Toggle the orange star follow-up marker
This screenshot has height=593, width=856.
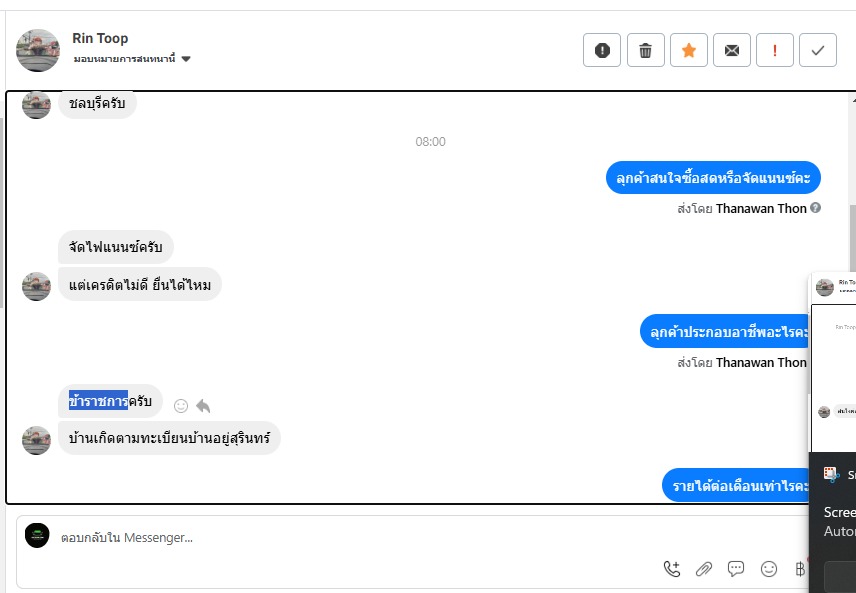pyautogui.click(x=688, y=50)
